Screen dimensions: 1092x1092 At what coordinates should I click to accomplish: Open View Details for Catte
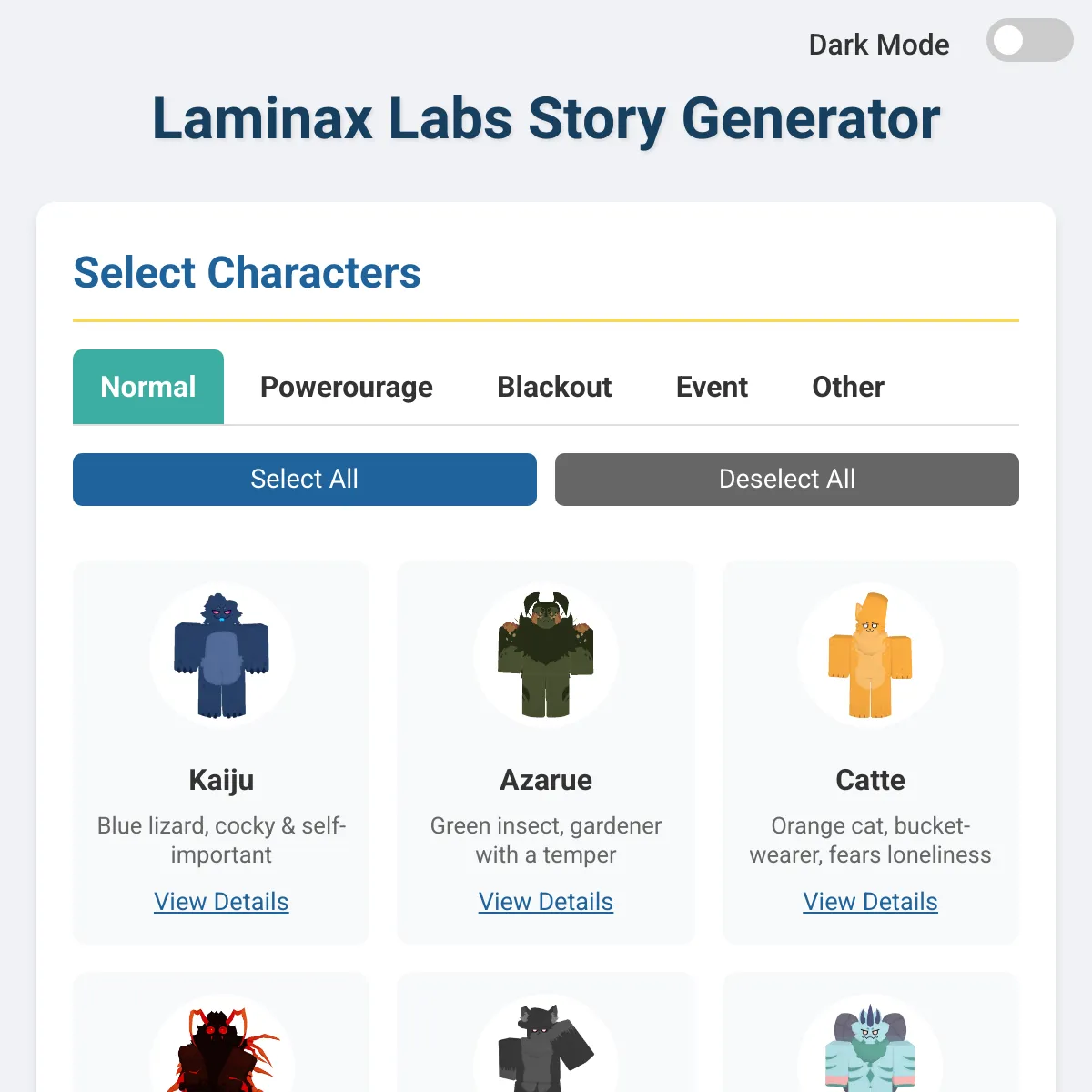coord(870,902)
